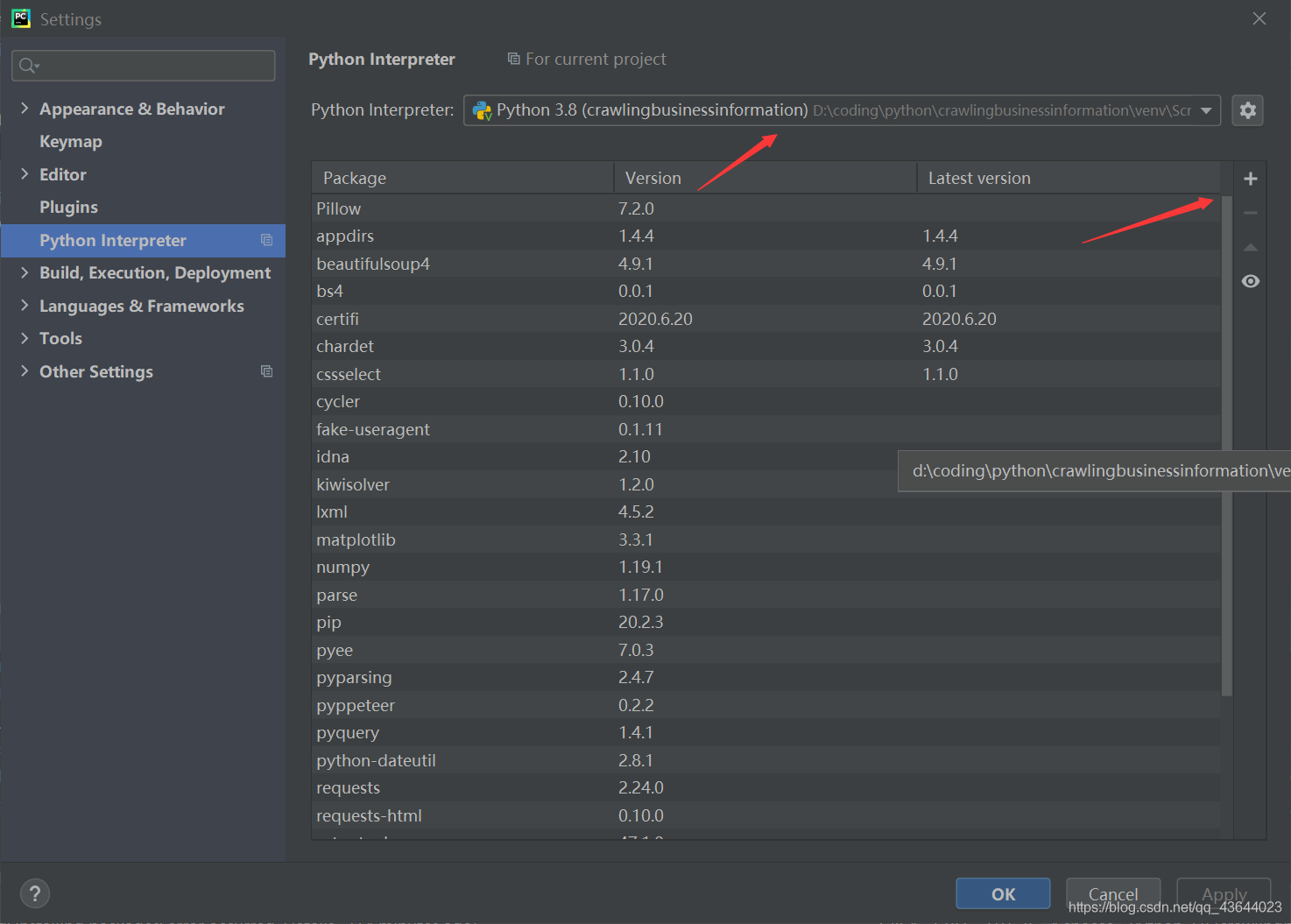This screenshot has height=924, width=1291.
Task: Close the Settings dialog with the X
Action: point(1259,18)
